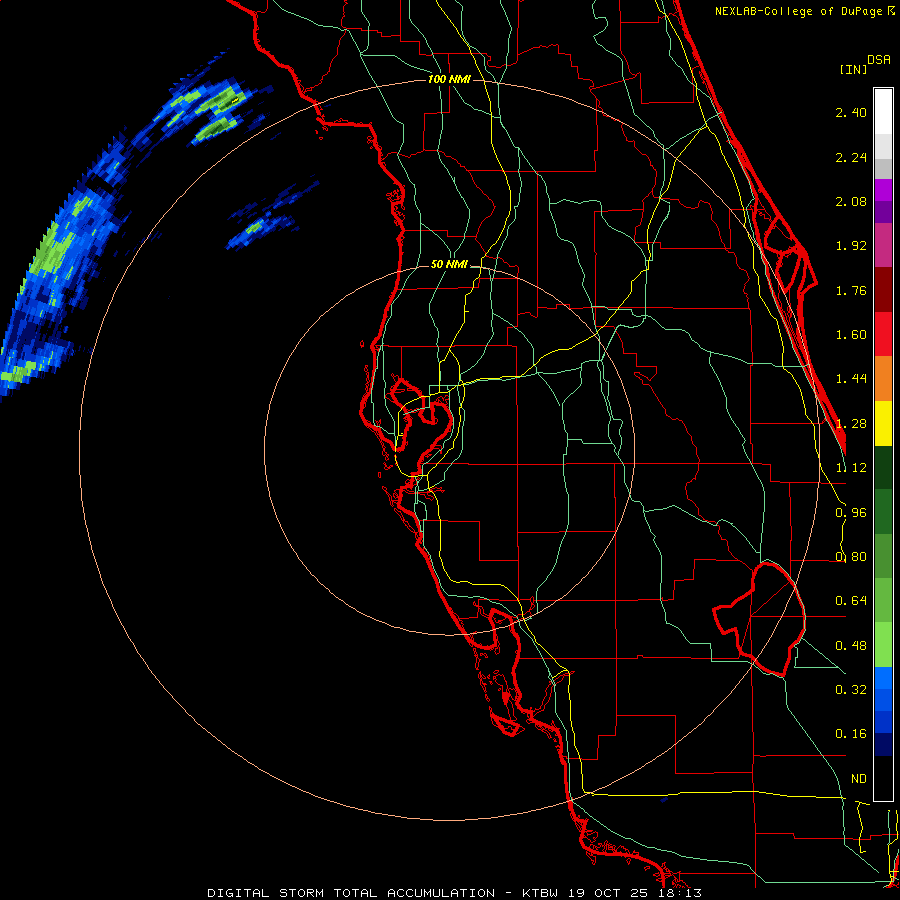Select the 1.60 legend value

point(851,335)
